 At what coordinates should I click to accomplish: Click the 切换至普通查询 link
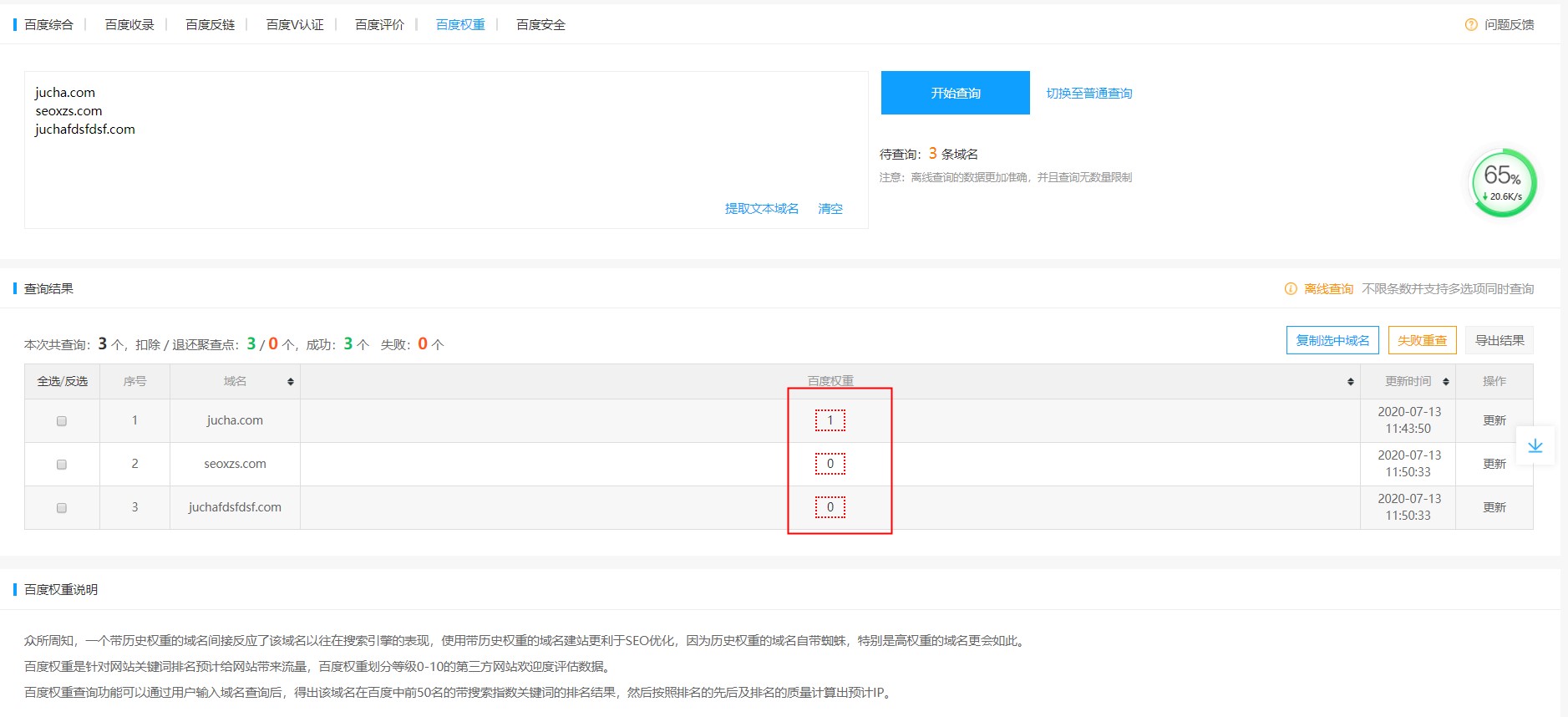[x=1089, y=94]
